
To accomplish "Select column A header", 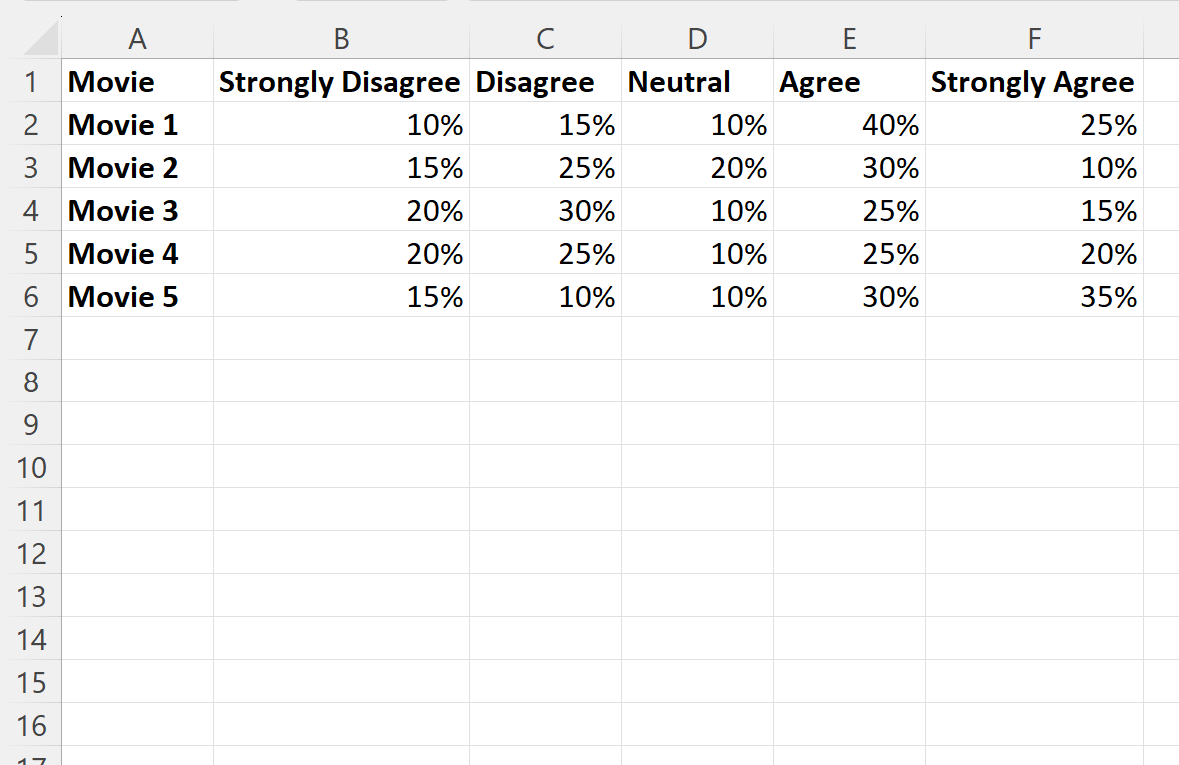I will tap(138, 39).
